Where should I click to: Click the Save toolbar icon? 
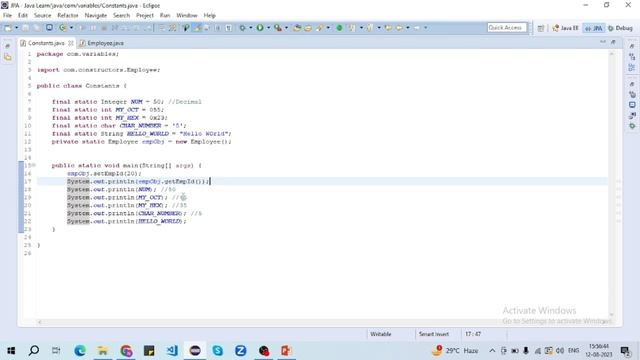point(25,28)
